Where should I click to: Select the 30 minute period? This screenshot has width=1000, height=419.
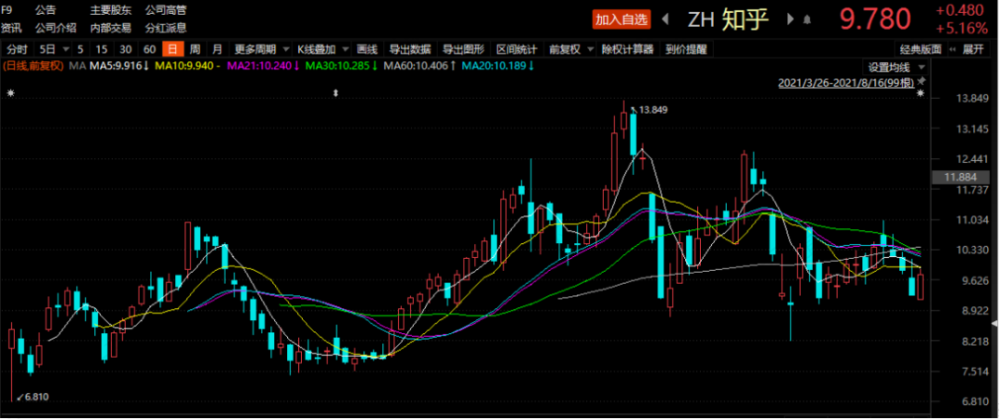(126, 49)
